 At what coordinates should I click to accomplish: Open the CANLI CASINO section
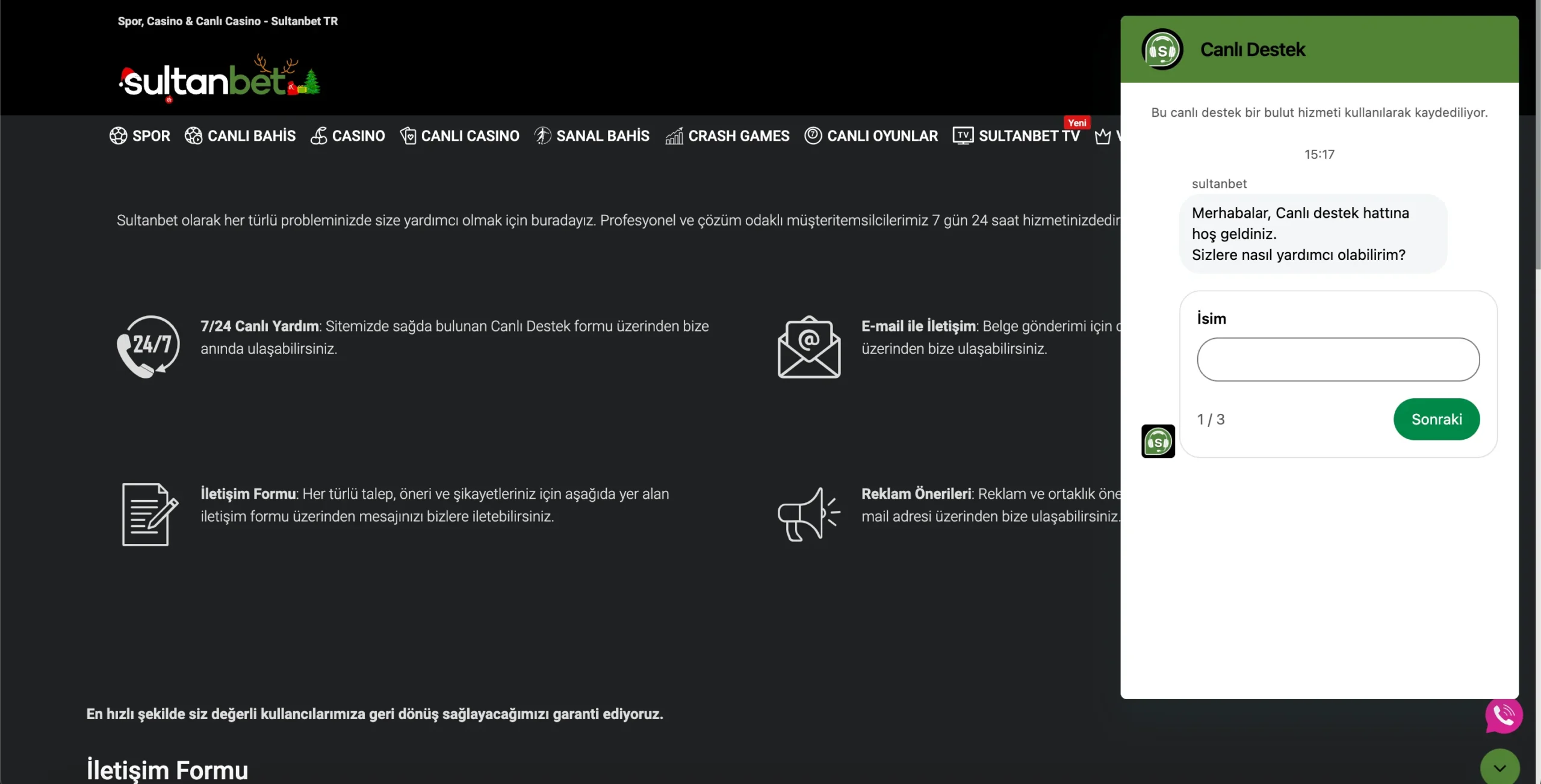click(460, 136)
